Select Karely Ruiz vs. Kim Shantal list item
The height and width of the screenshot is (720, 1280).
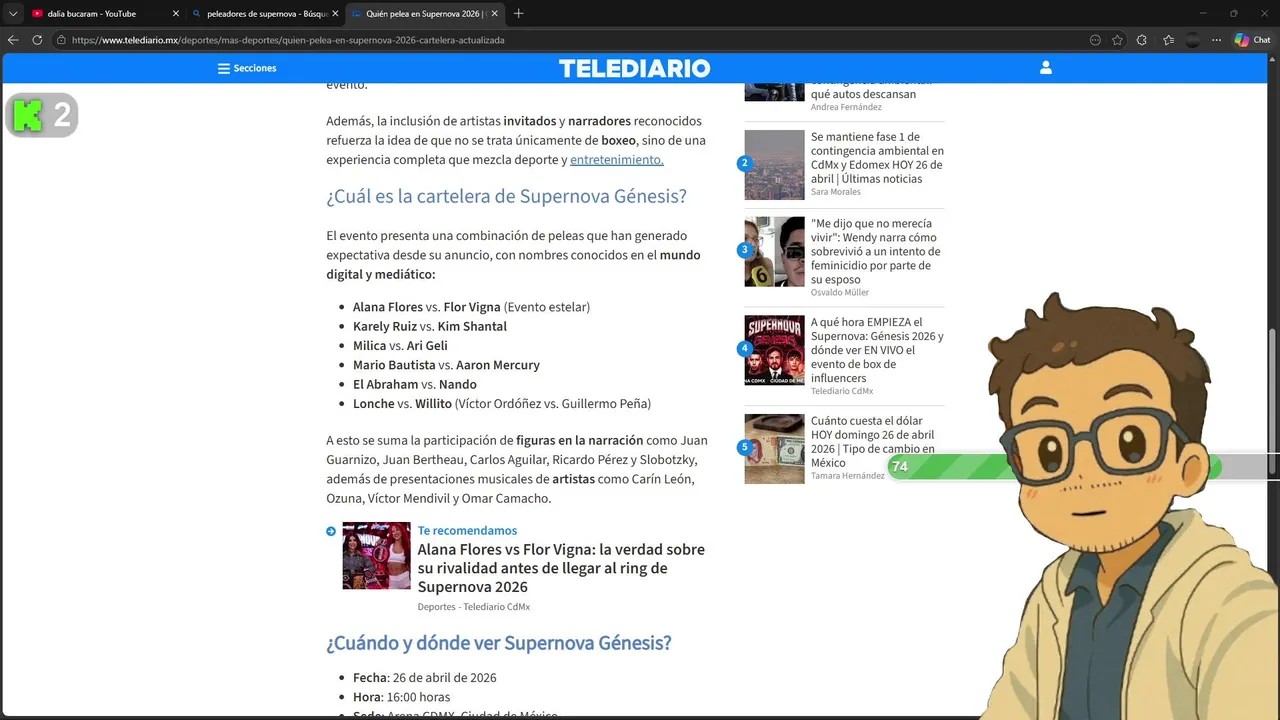pyautogui.click(x=430, y=326)
